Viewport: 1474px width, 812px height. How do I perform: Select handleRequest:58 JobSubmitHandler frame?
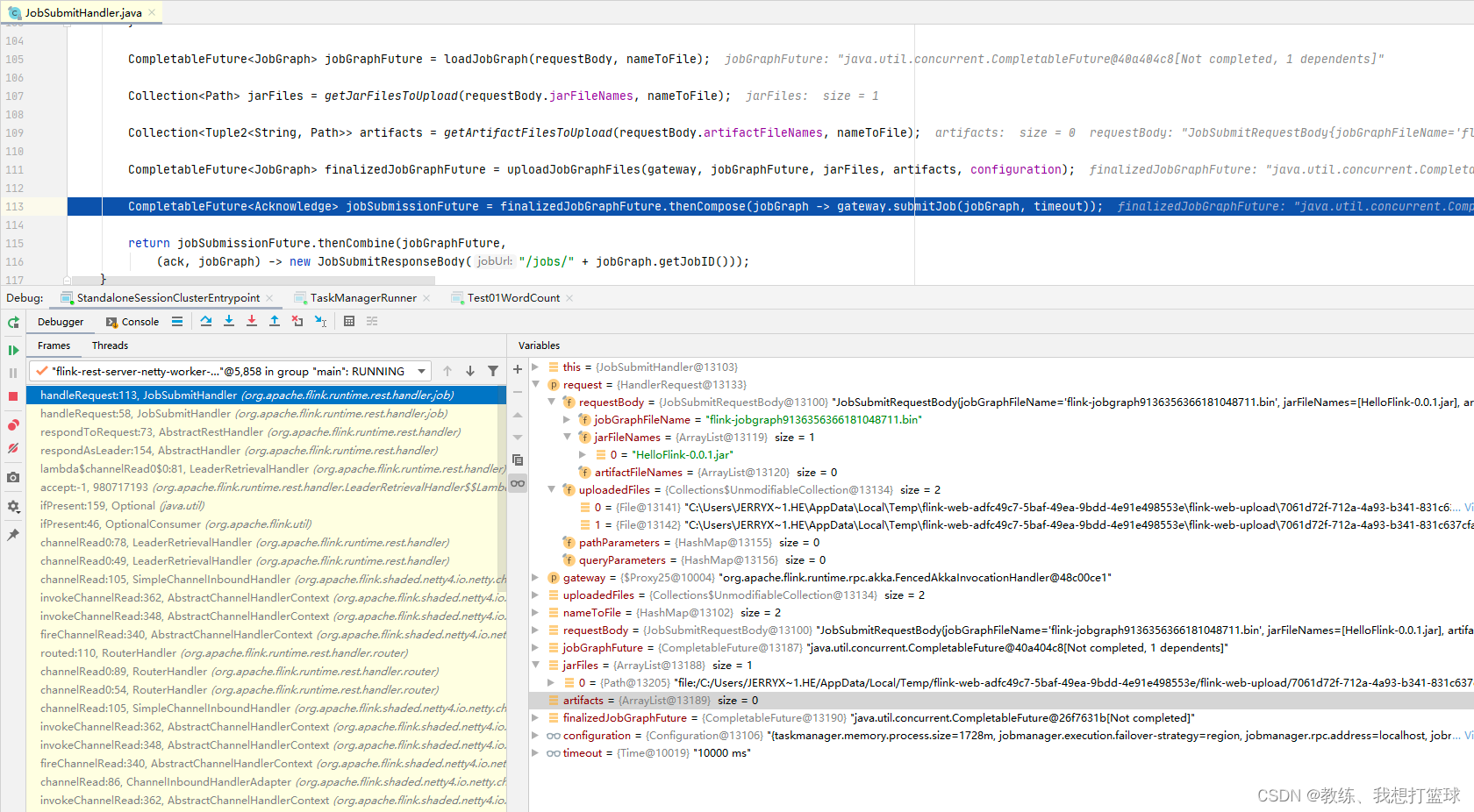coord(266,414)
